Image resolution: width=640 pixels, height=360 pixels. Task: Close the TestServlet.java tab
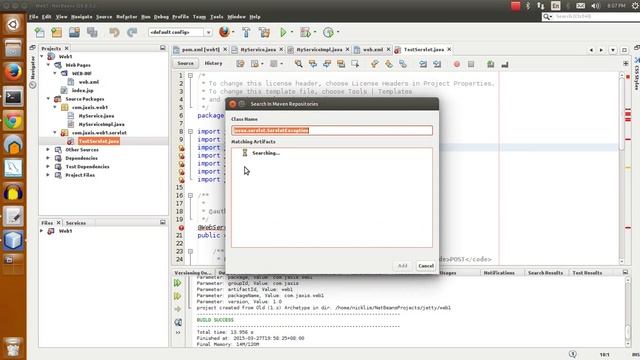click(449, 49)
